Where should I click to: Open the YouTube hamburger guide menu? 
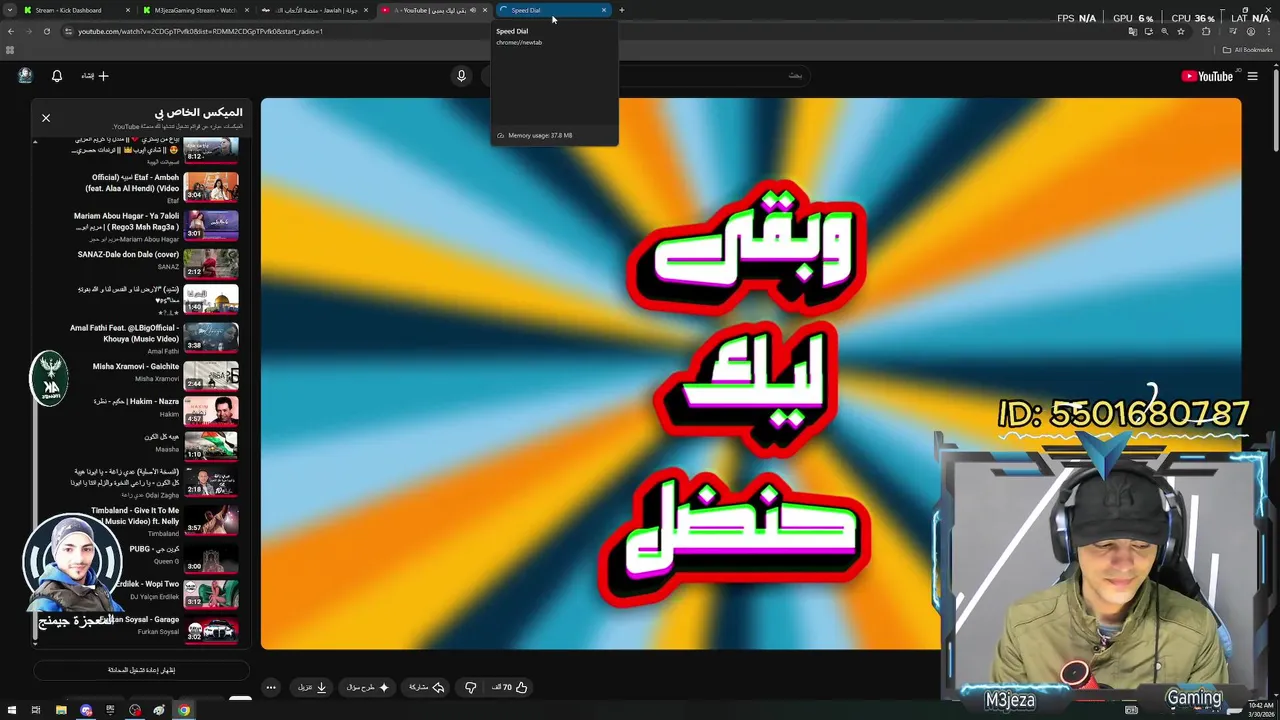(x=1252, y=76)
